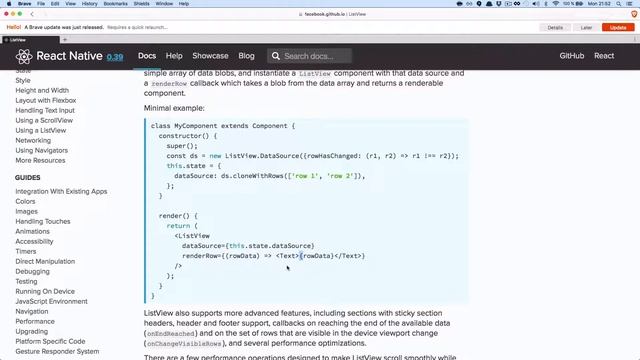Click the location pin menu bar icon
The height and width of the screenshot is (360, 640).
(x=479, y=4)
